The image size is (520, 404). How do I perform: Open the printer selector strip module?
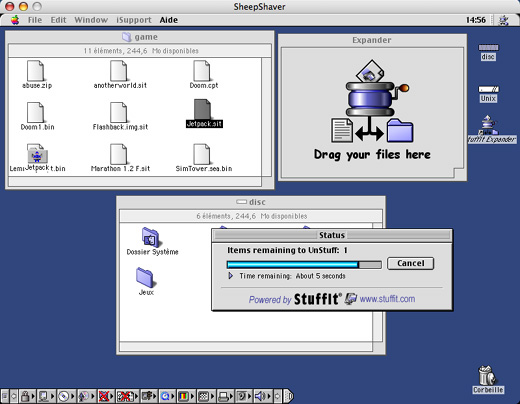click(225, 396)
